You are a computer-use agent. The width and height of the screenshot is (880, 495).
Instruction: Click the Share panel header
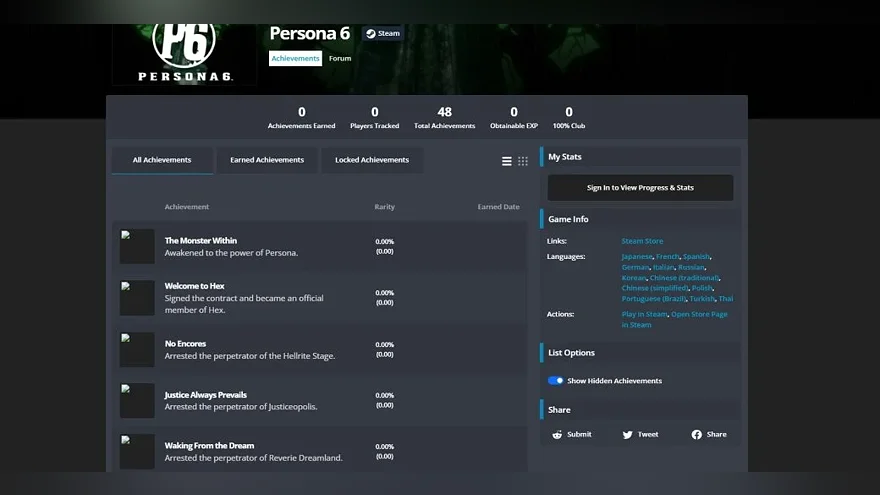click(640, 410)
